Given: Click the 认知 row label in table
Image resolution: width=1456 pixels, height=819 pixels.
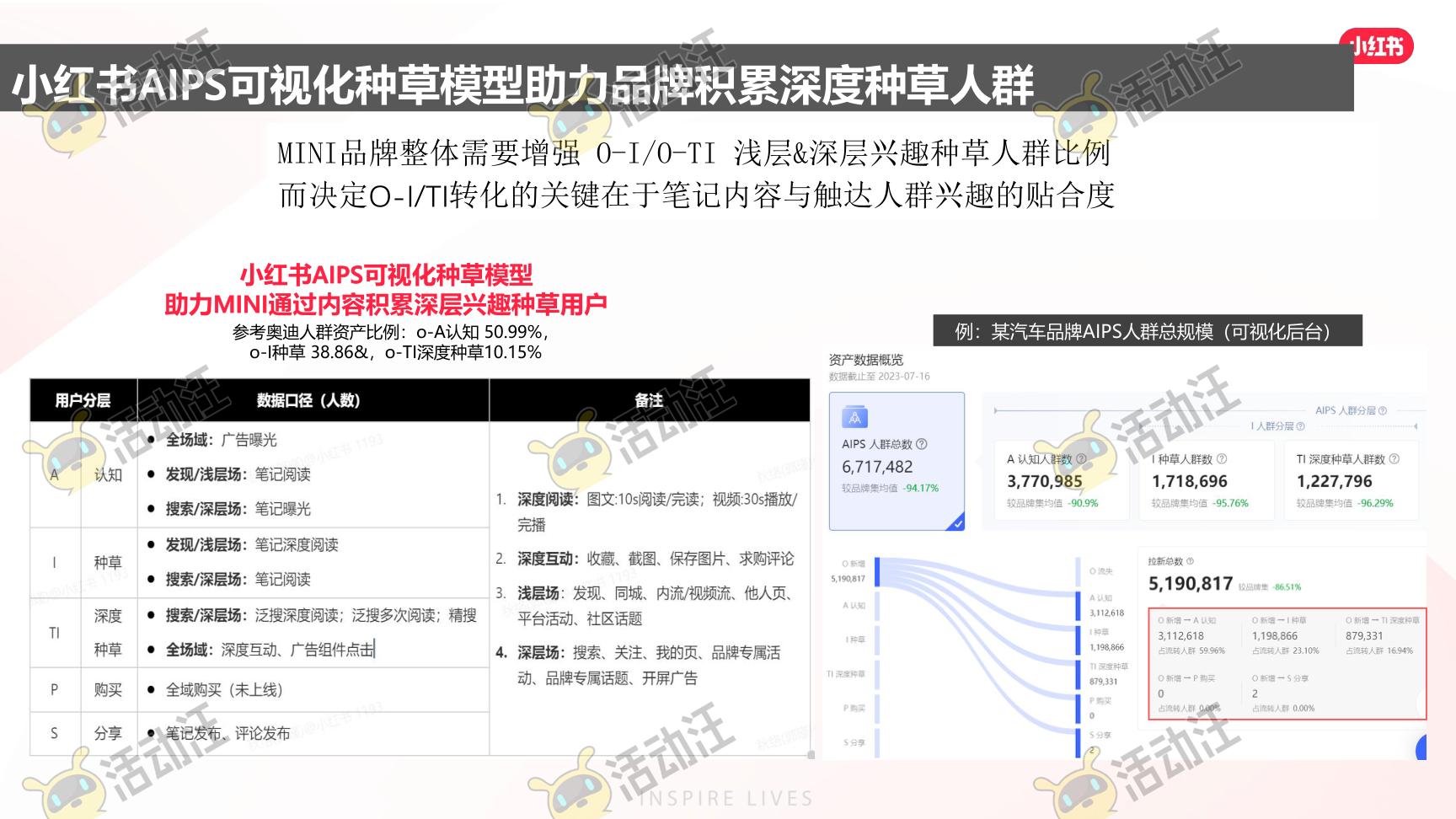Looking at the screenshot, I should 108,474.
